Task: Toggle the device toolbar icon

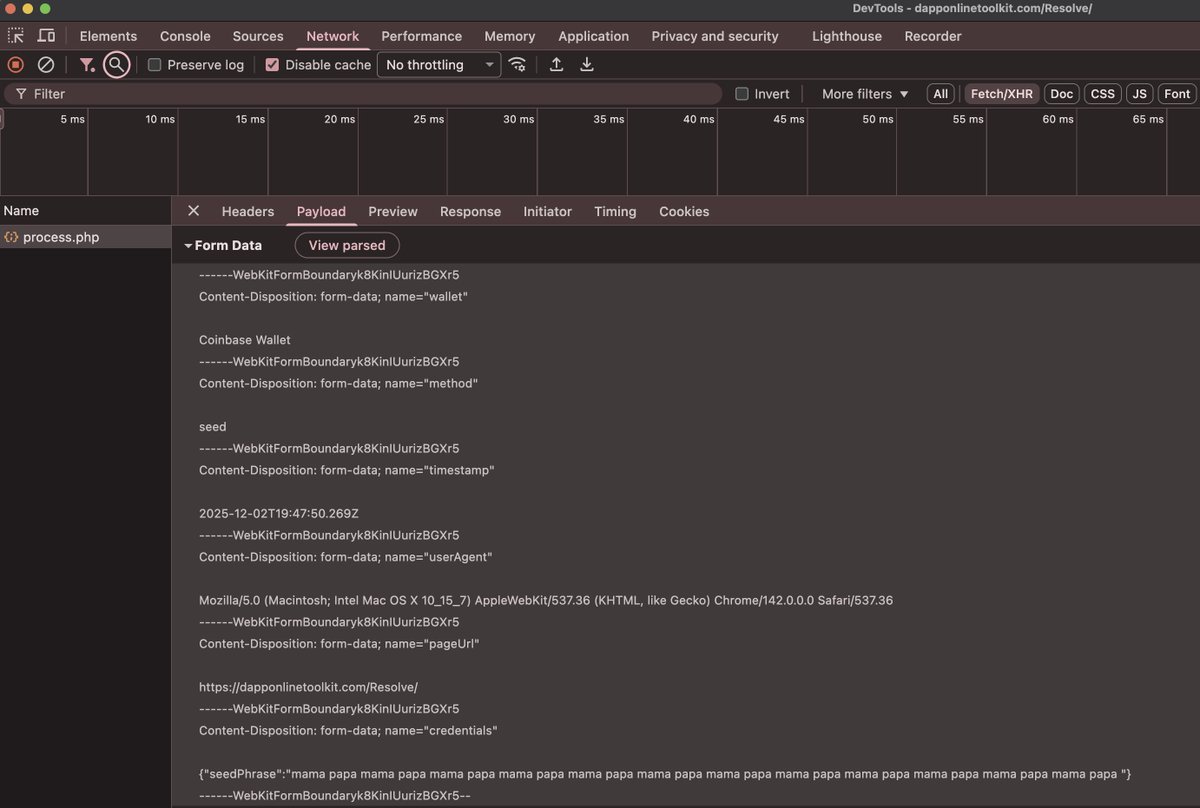Action: [46, 36]
